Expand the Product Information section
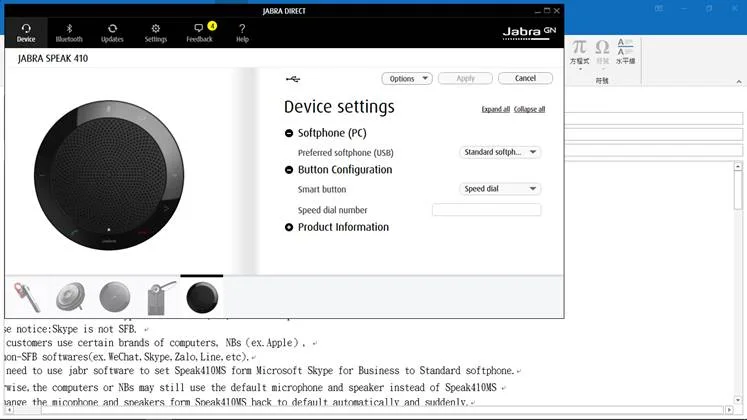 coord(289,228)
